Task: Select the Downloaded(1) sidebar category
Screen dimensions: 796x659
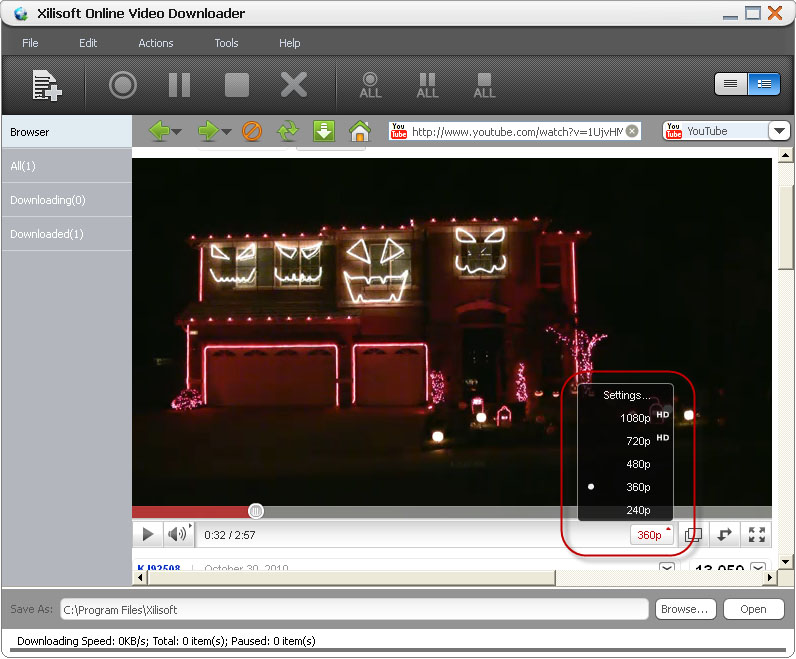Action: tap(47, 234)
